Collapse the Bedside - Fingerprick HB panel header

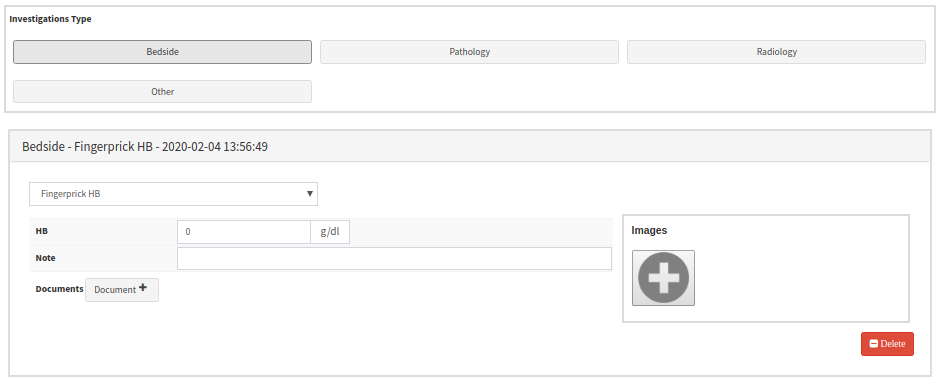[x=469, y=147]
